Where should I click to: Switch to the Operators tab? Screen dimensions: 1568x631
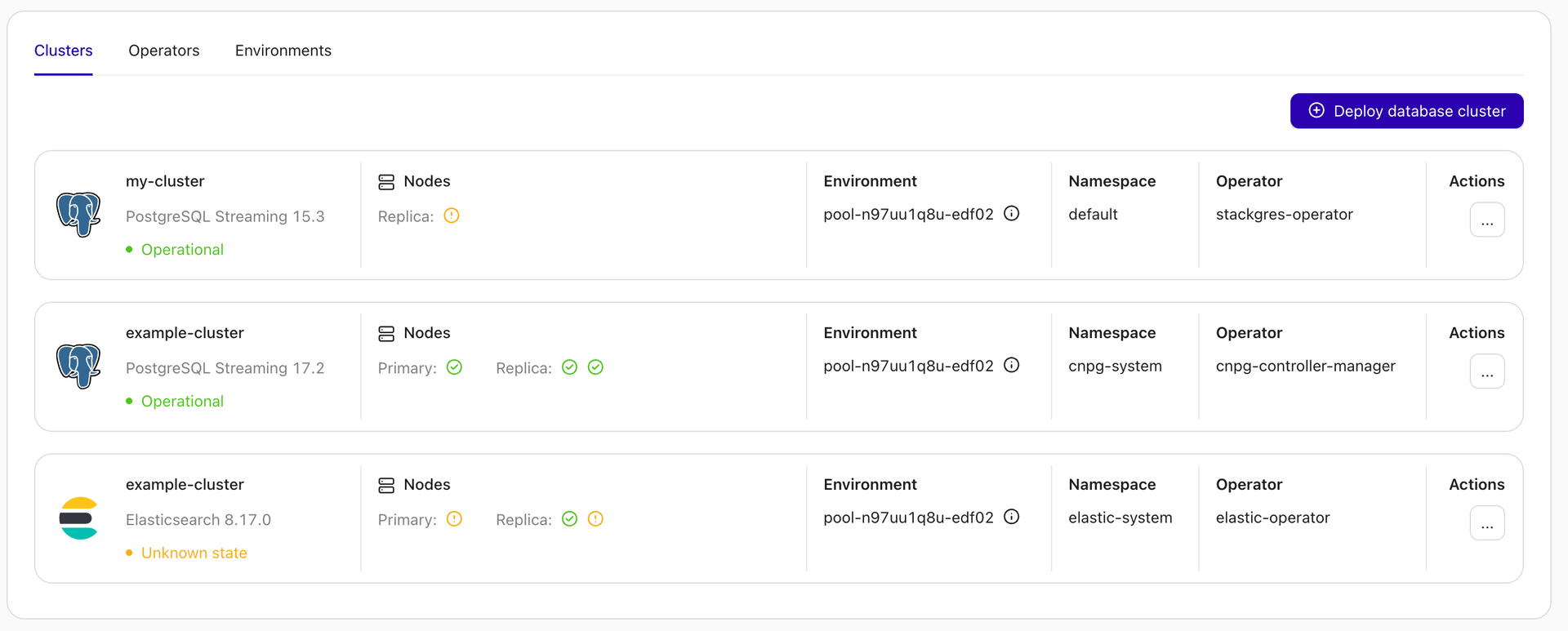click(163, 51)
